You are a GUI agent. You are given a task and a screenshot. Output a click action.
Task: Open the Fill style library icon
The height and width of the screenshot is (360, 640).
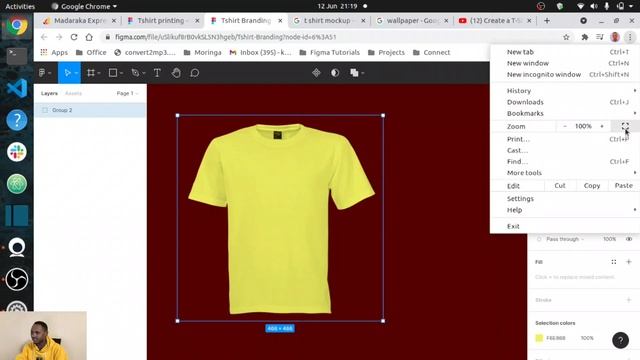coord(613,262)
